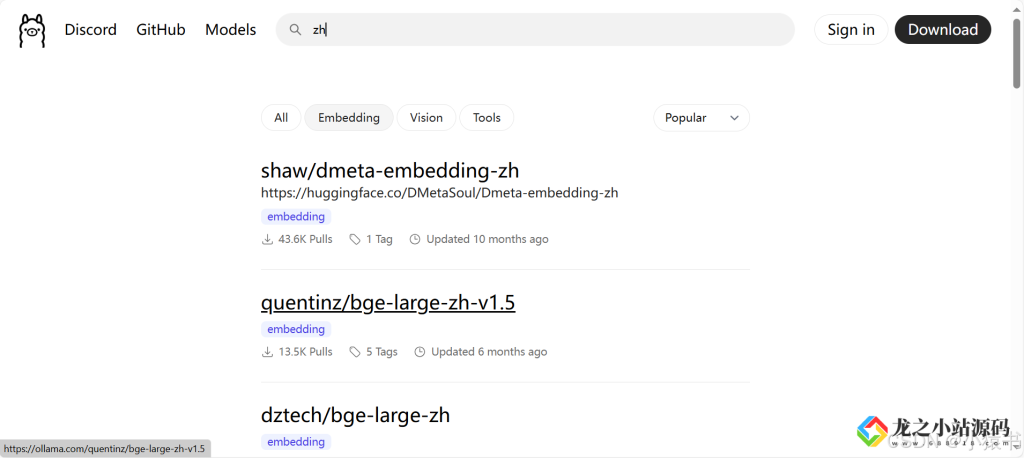Select the Vision filter tab

426,118
